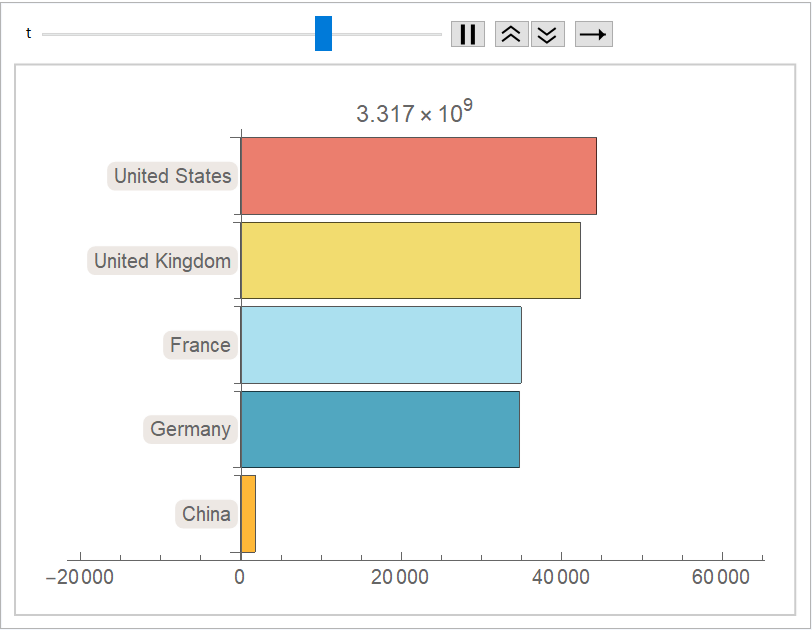Click the t slider track left of thumb

180,34
